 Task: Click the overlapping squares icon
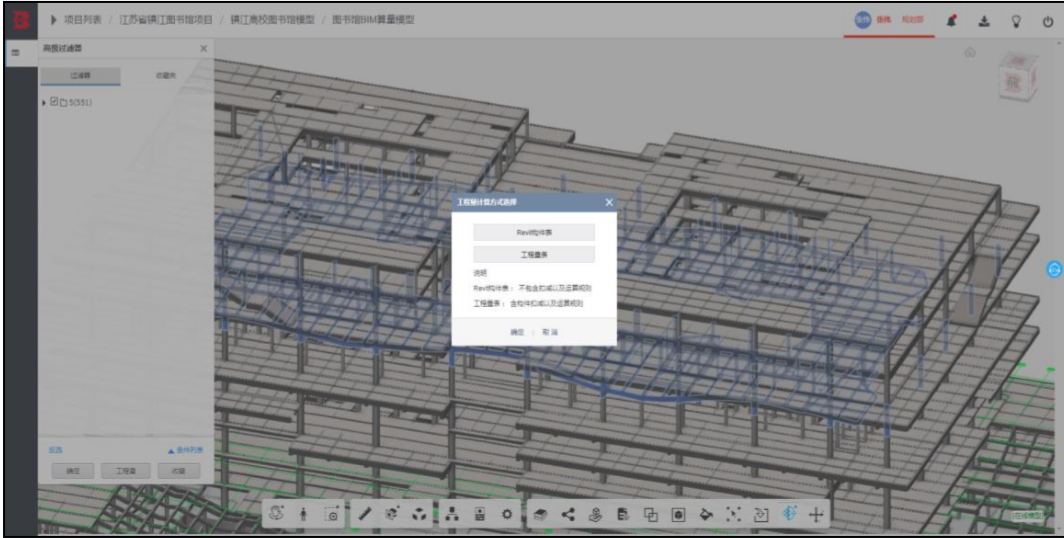pos(651,515)
